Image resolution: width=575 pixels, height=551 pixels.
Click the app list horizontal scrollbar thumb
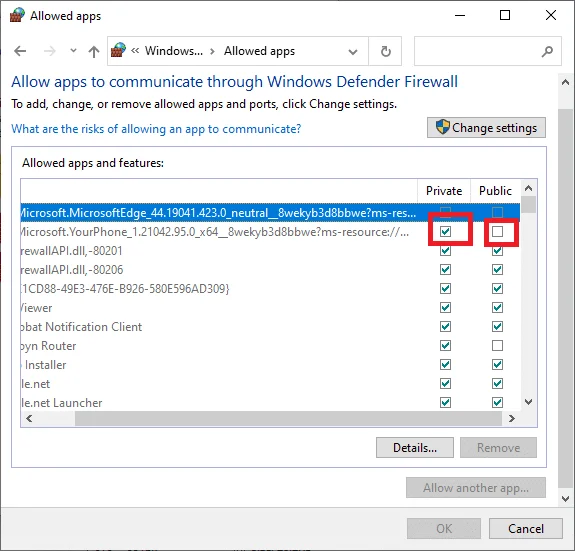pos(288,419)
